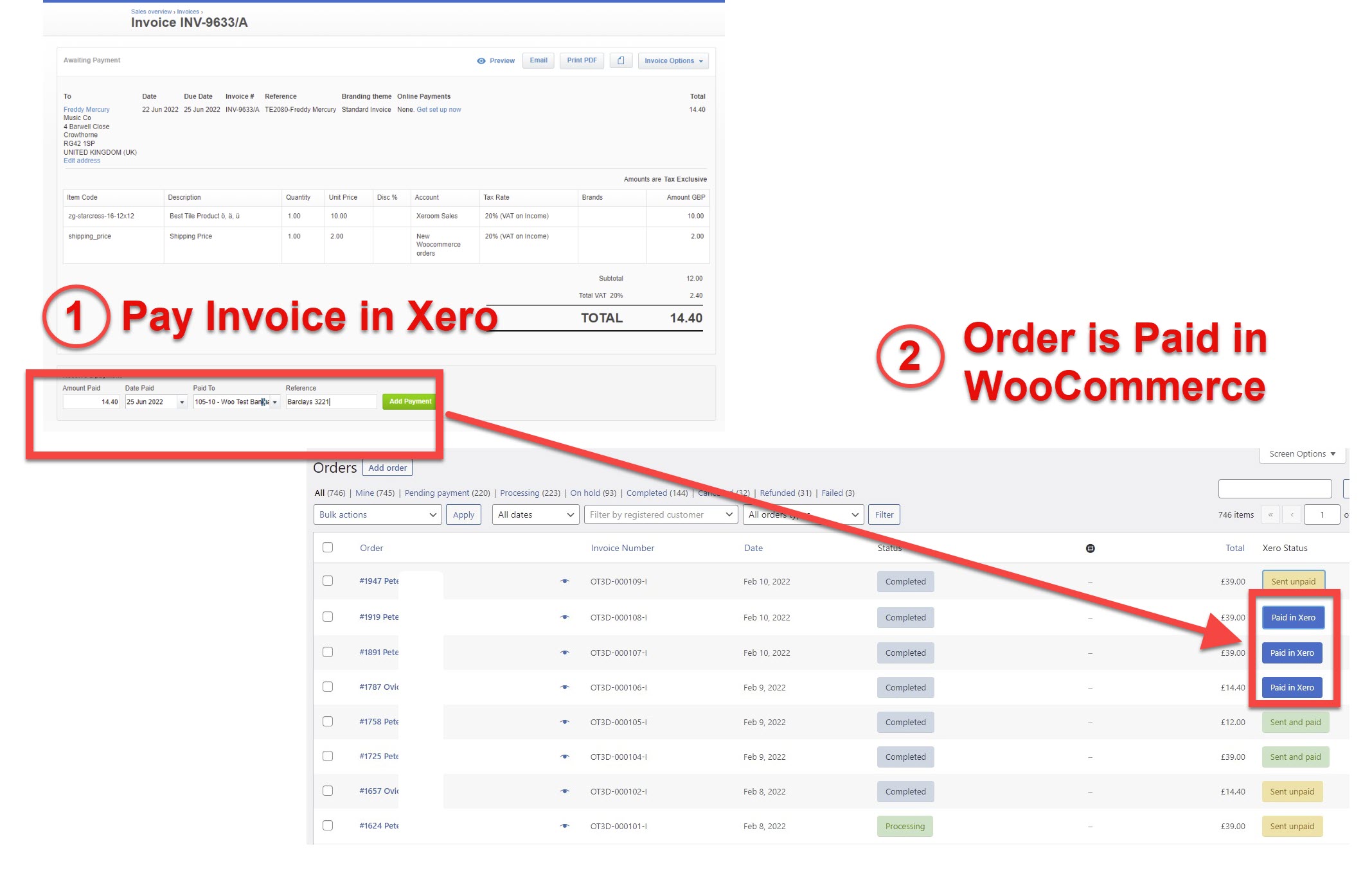Select checkbox for order #1725
Viewport: 1372px width, 869px height.
pyautogui.click(x=328, y=756)
